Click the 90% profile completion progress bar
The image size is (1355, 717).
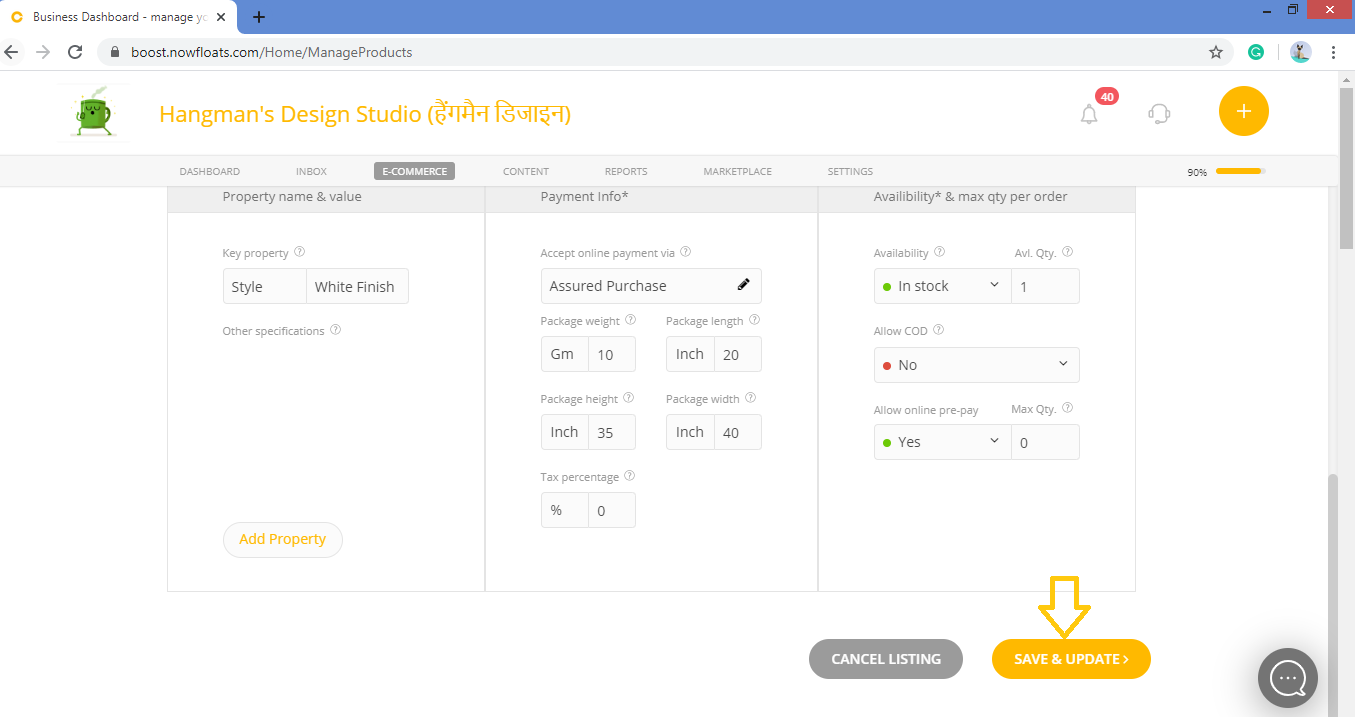tap(1238, 171)
